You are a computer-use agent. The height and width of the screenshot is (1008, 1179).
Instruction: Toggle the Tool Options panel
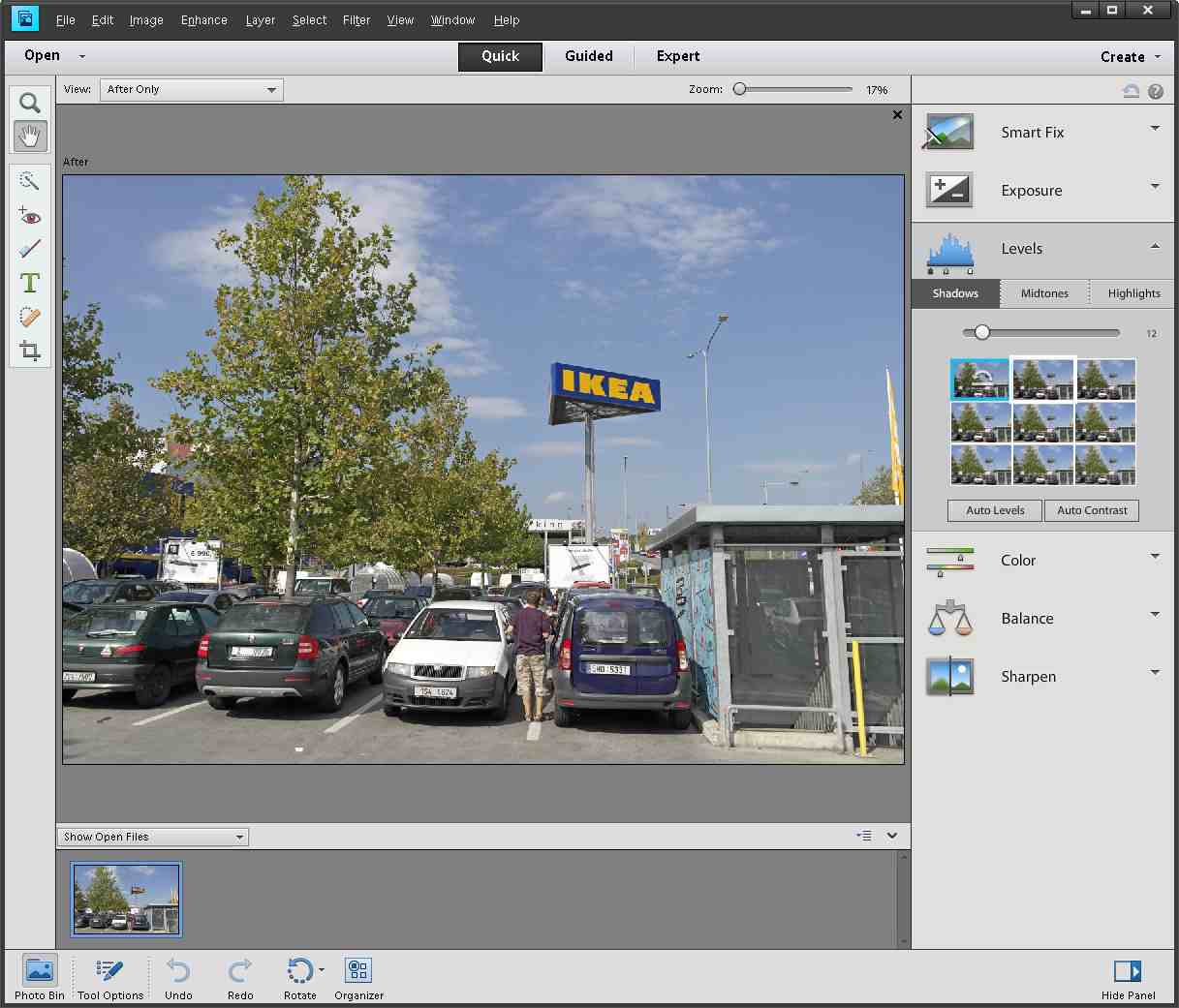point(110,970)
